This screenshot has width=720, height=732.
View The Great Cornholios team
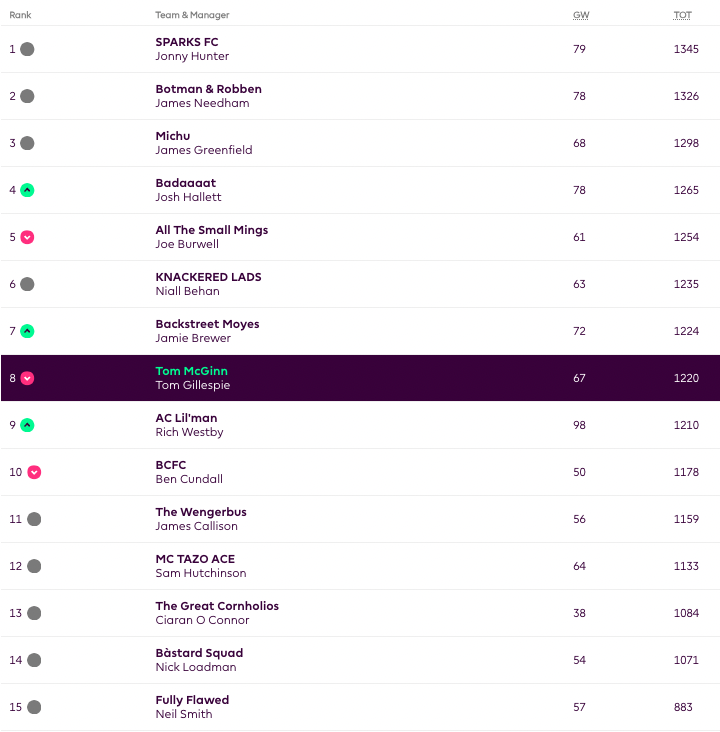pos(217,606)
